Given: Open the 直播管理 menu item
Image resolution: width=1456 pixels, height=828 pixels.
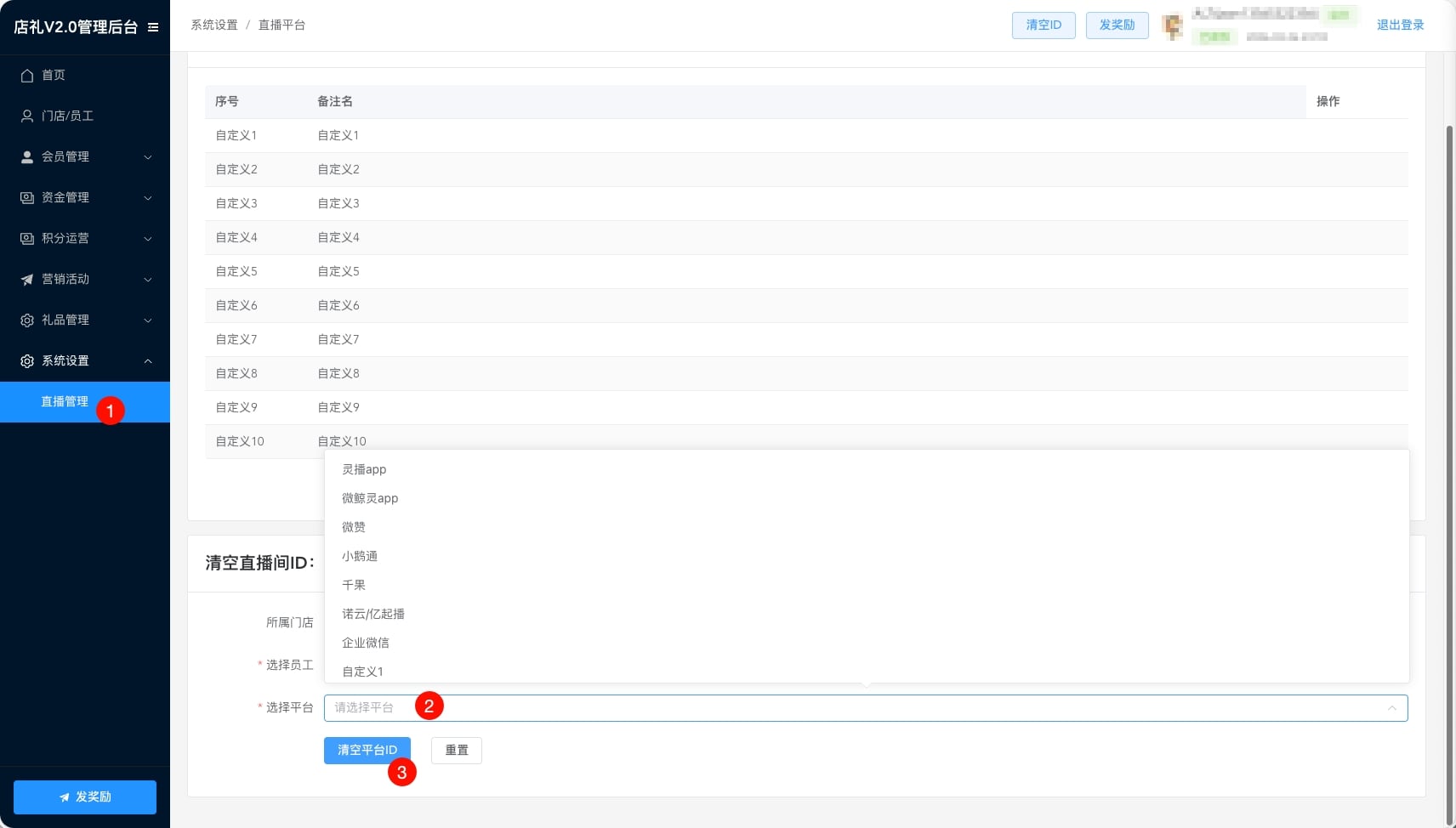Looking at the screenshot, I should [65, 402].
